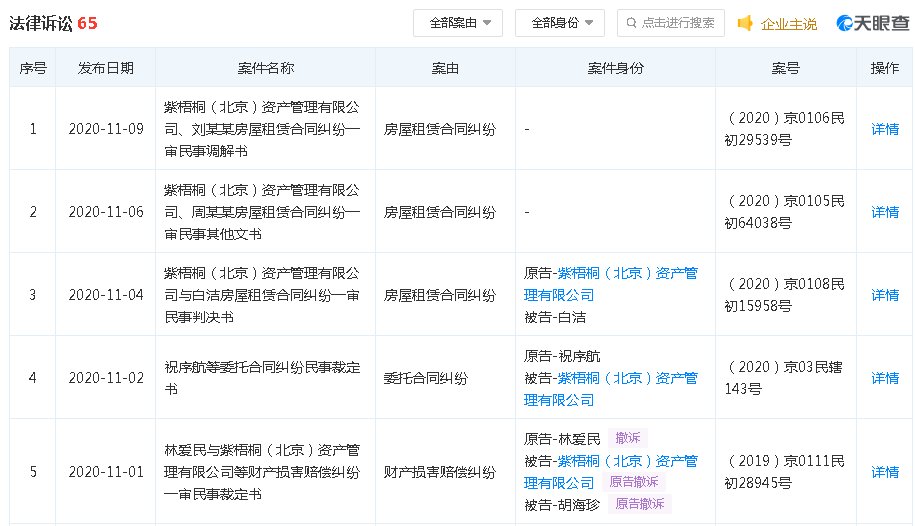This screenshot has width=915, height=526.
Task: Click 被告-胡海珍 party text
Action: pyautogui.click(x=561, y=505)
